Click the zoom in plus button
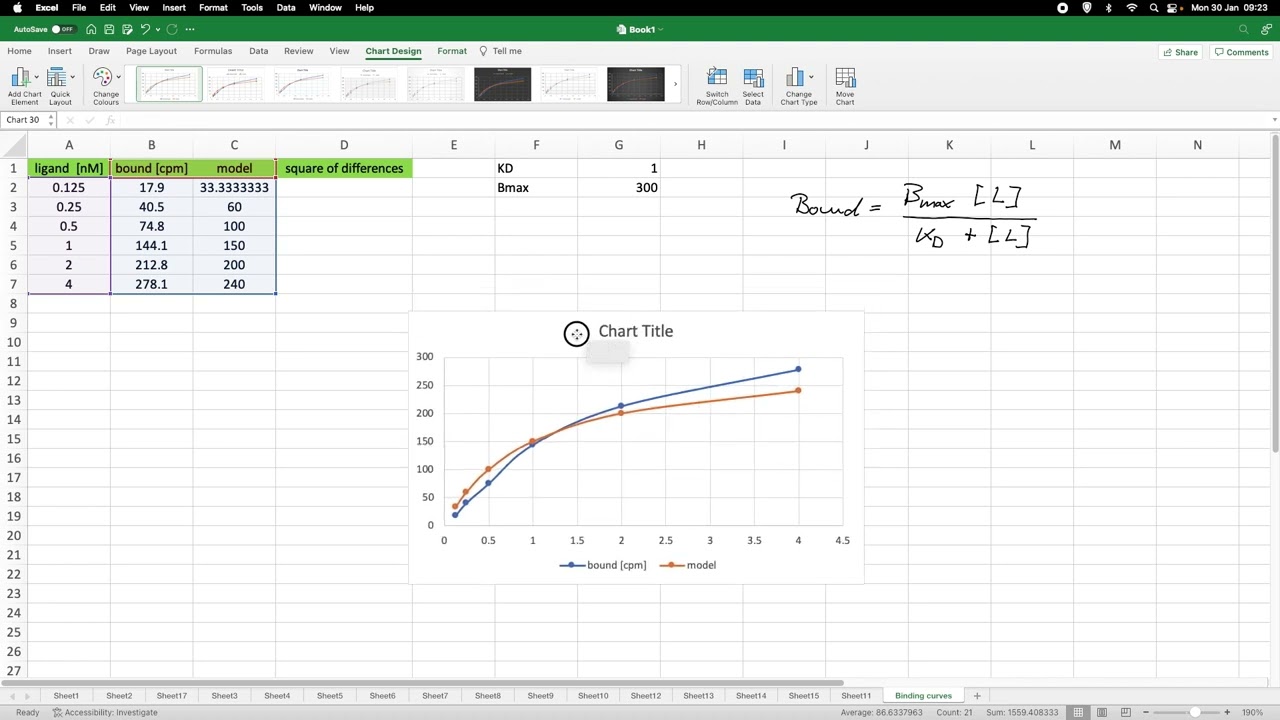This screenshot has height=720, width=1280. pyautogui.click(x=1227, y=712)
